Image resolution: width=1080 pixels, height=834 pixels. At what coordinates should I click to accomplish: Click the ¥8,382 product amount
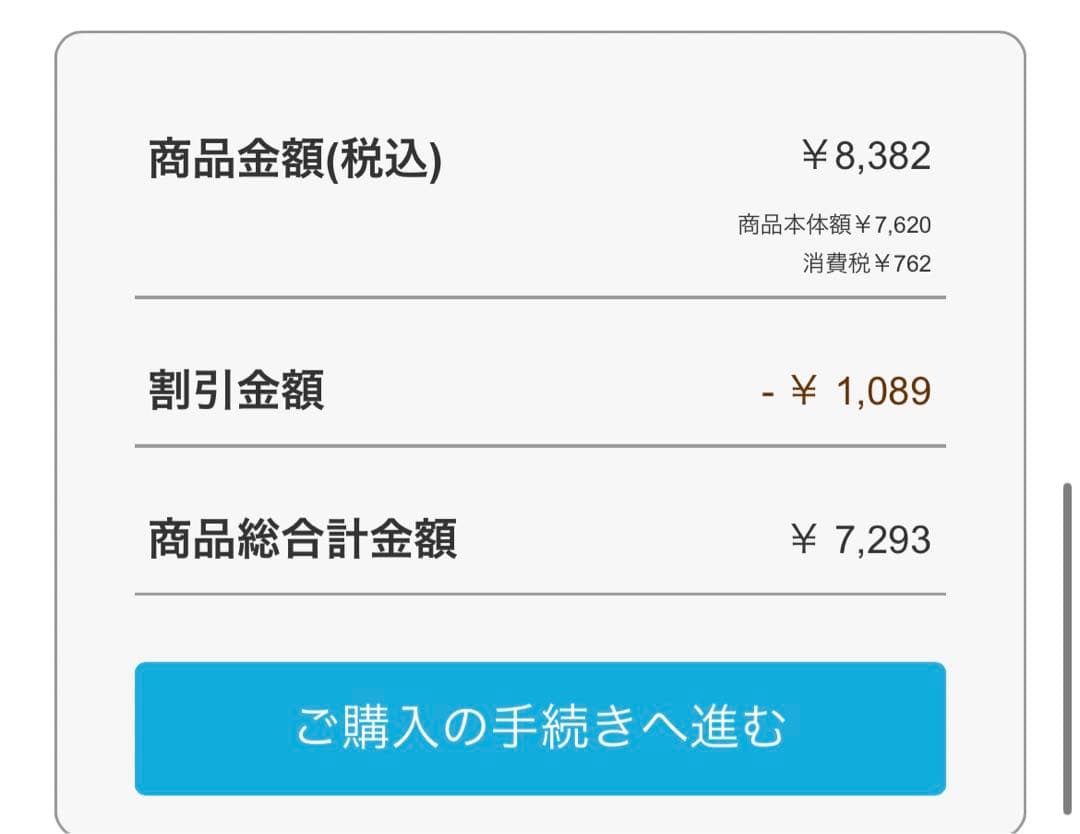coord(866,157)
